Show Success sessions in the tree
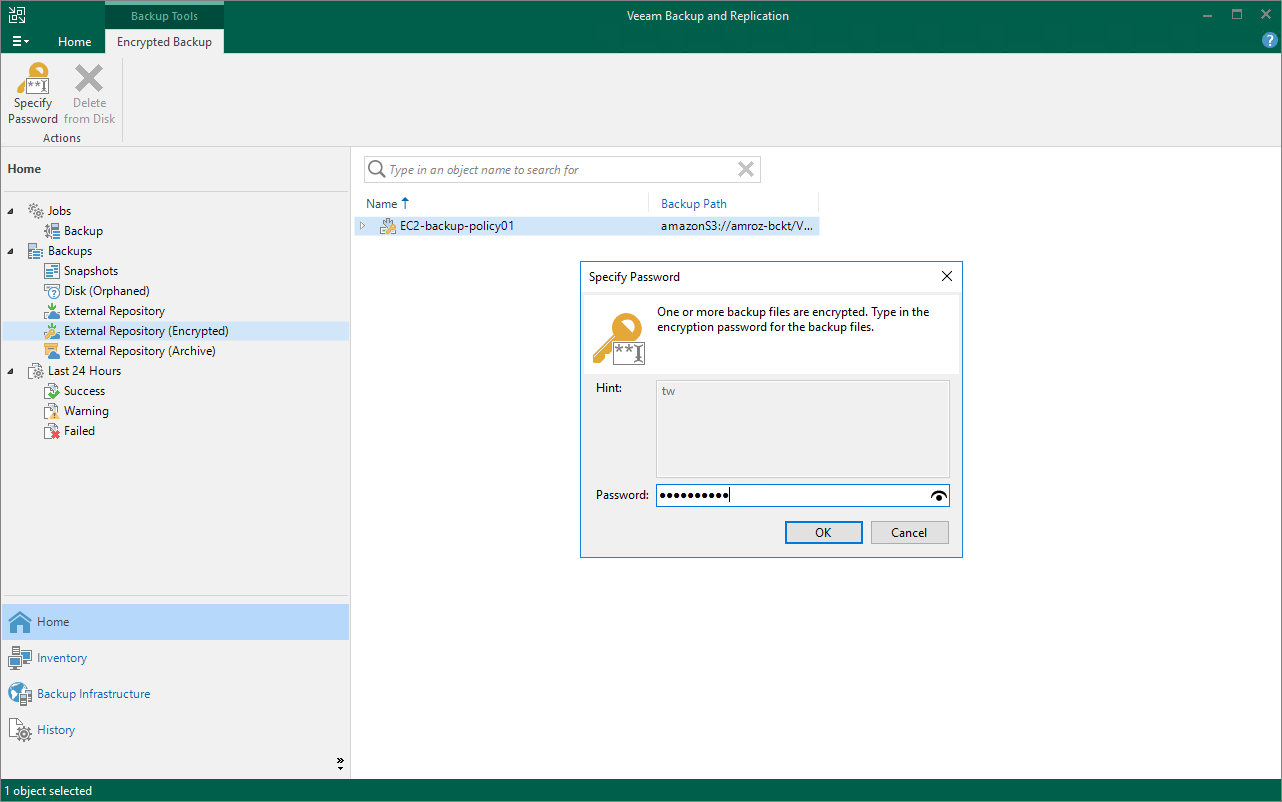The width and height of the screenshot is (1282, 802). (84, 391)
